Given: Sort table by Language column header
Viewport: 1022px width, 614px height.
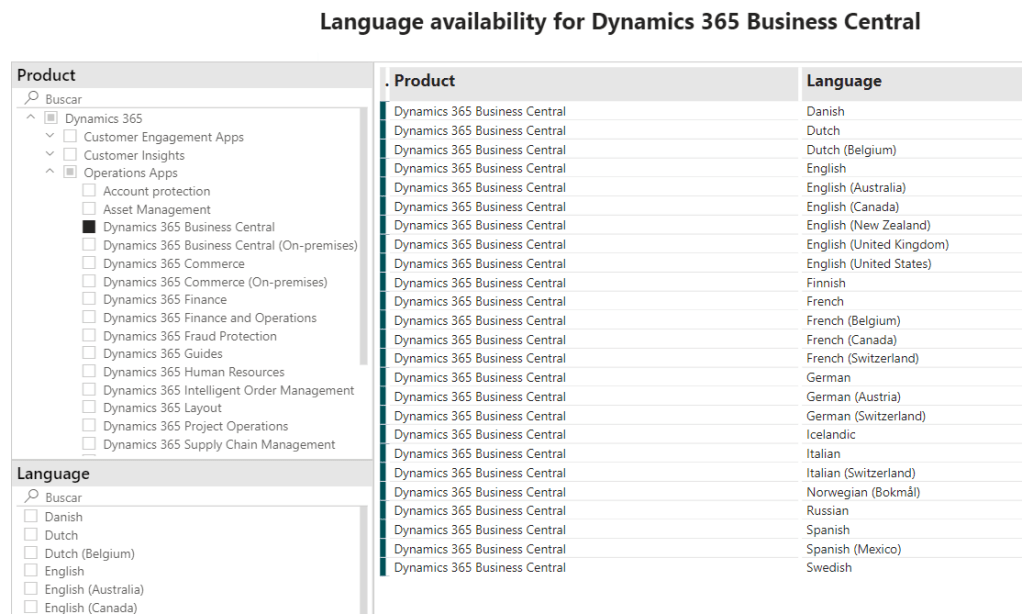Looking at the screenshot, I should [843, 81].
